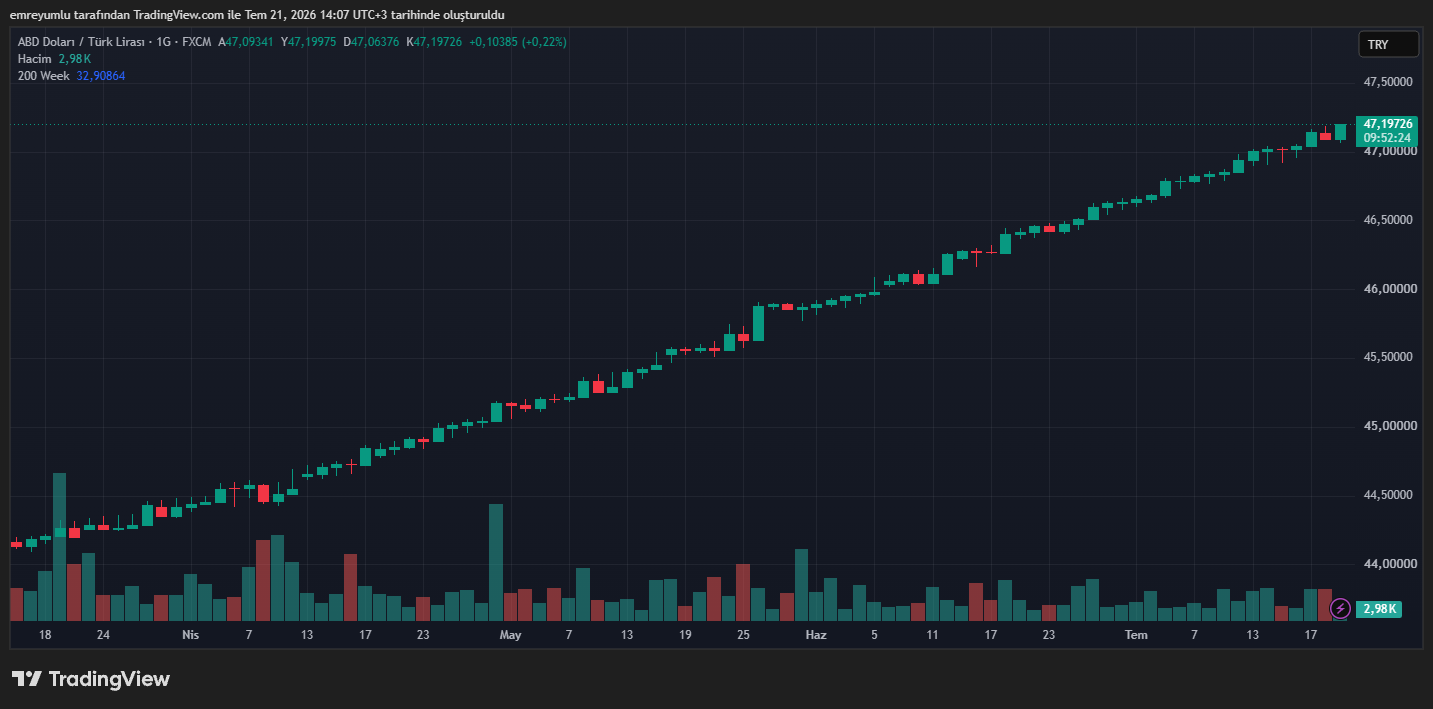Click the 45,00000 price axis label
This screenshot has height=709, width=1433.
click(1390, 426)
